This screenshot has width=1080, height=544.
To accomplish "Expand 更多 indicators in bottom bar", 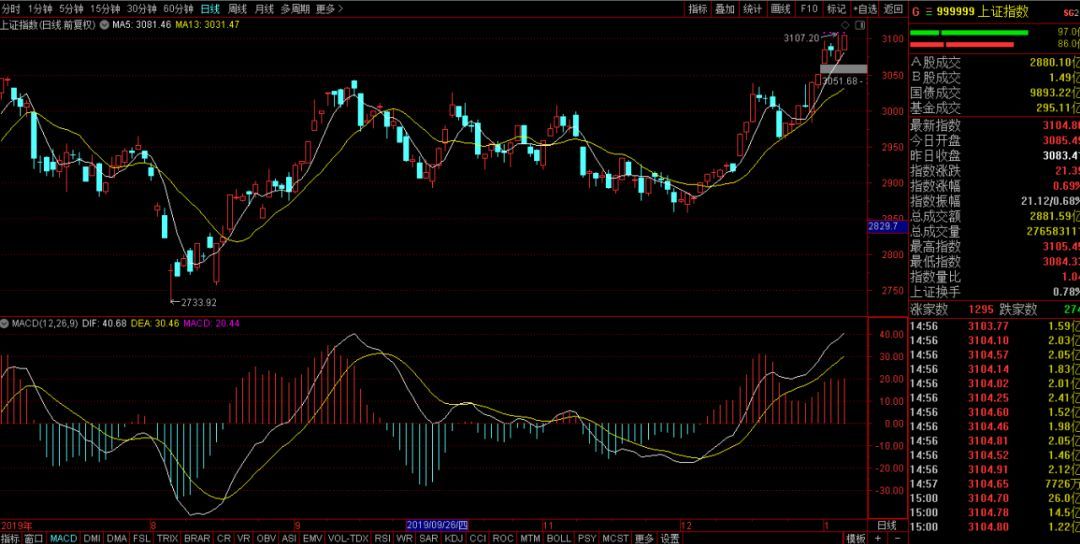I will pyautogui.click(x=643, y=538).
